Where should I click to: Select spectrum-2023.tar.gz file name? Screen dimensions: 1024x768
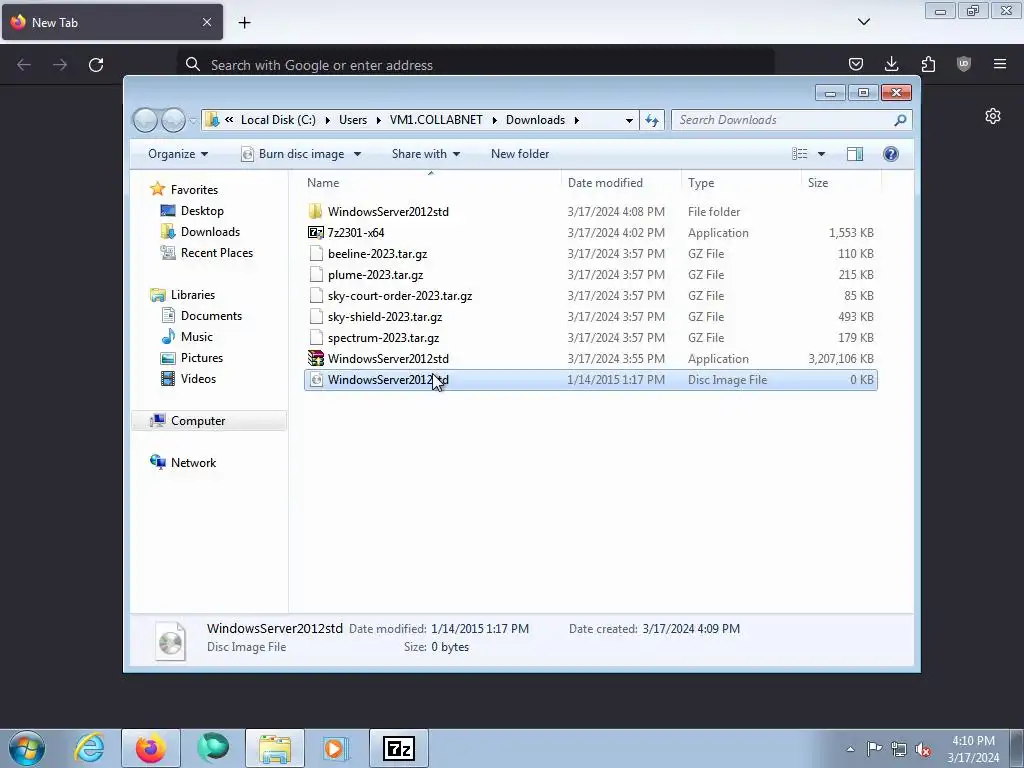coord(383,338)
